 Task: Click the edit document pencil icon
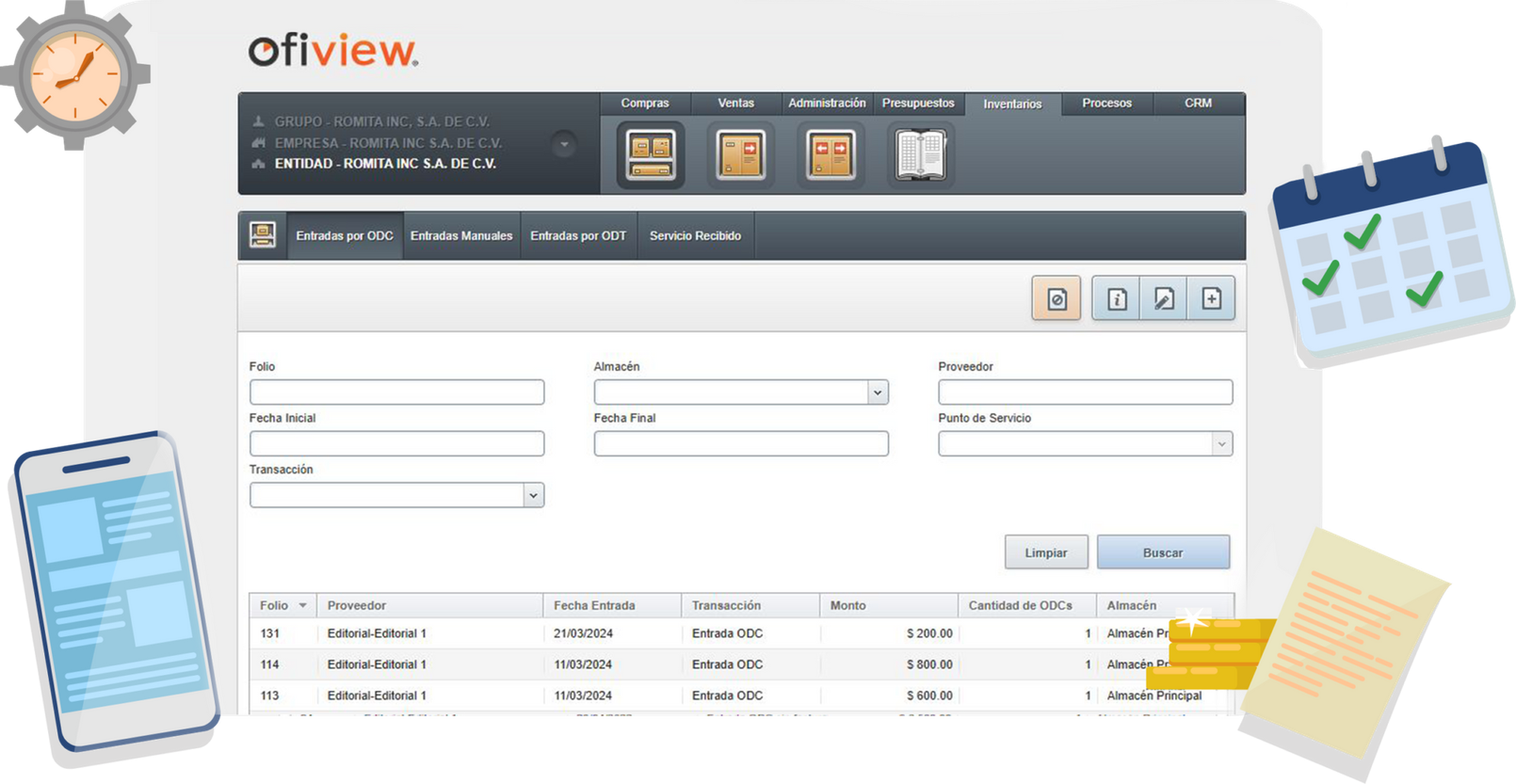tap(1164, 299)
